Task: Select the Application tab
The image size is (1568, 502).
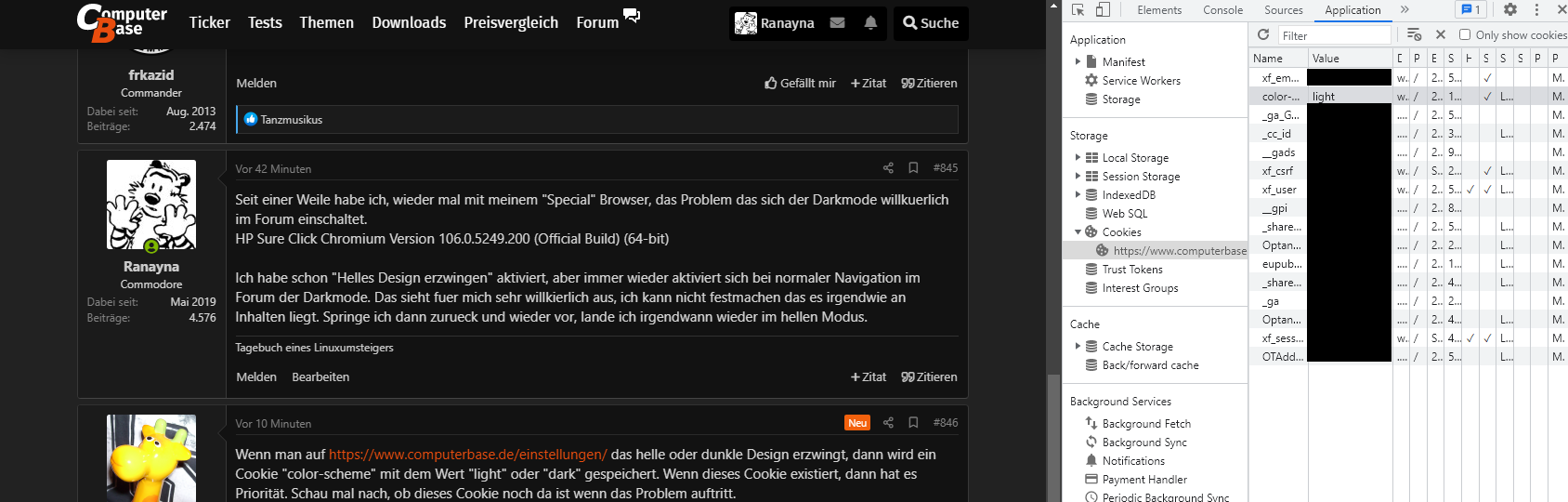Action: click(1352, 10)
